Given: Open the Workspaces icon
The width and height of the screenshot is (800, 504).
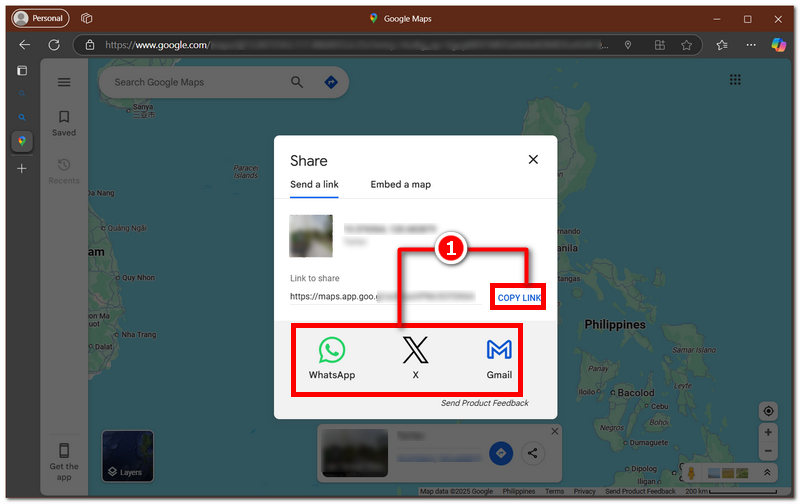Looking at the screenshot, I should click(x=87, y=18).
